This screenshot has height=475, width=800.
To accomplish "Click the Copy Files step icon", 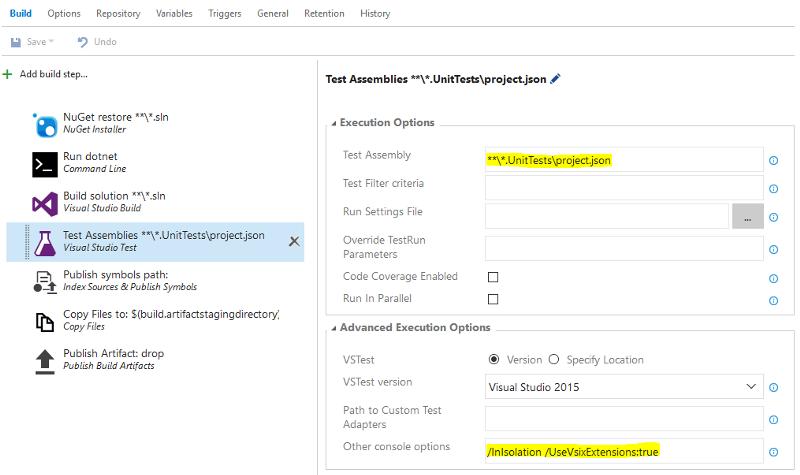I will point(45,322).
